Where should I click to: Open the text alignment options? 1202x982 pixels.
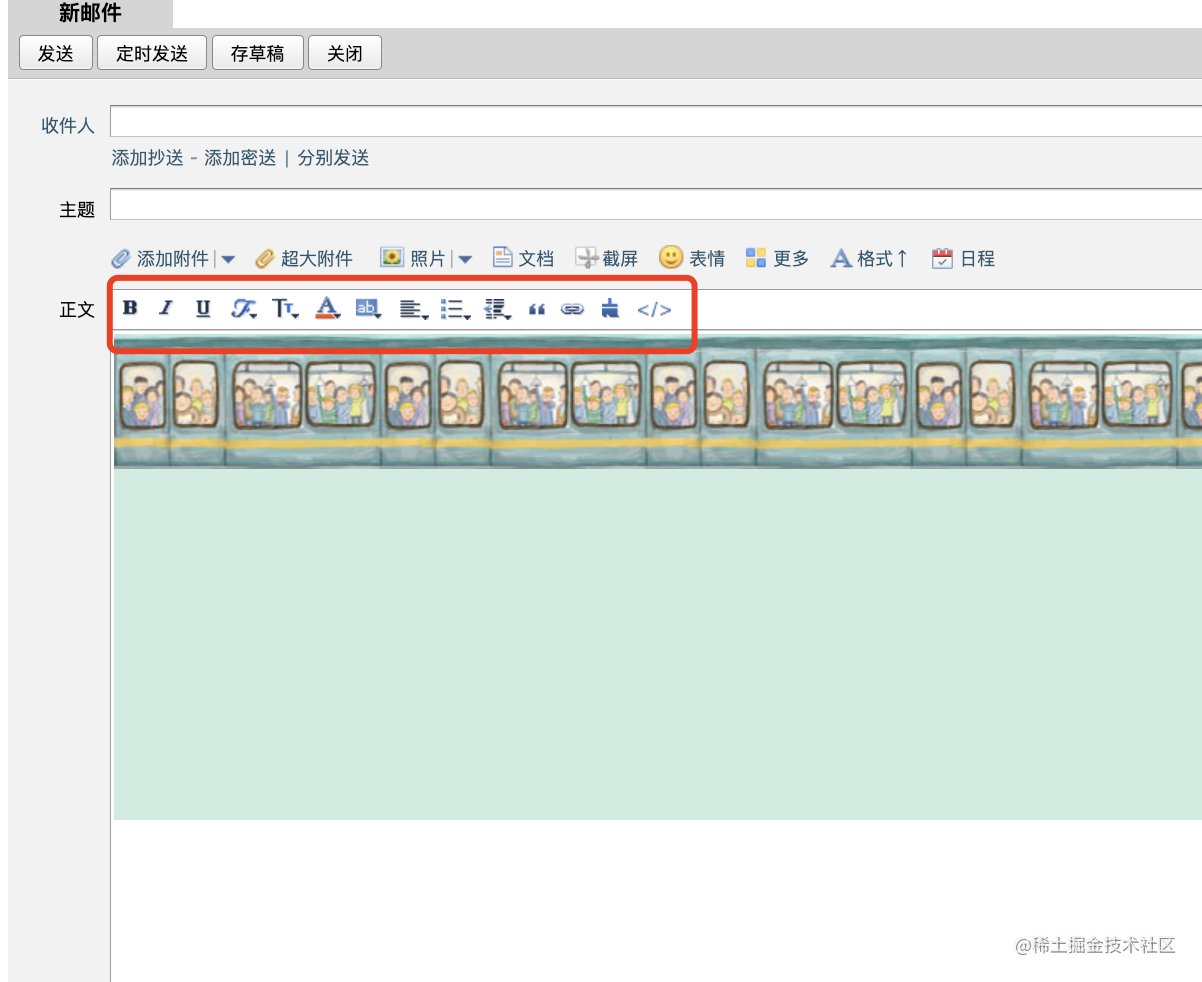click(x=413, y=309)
